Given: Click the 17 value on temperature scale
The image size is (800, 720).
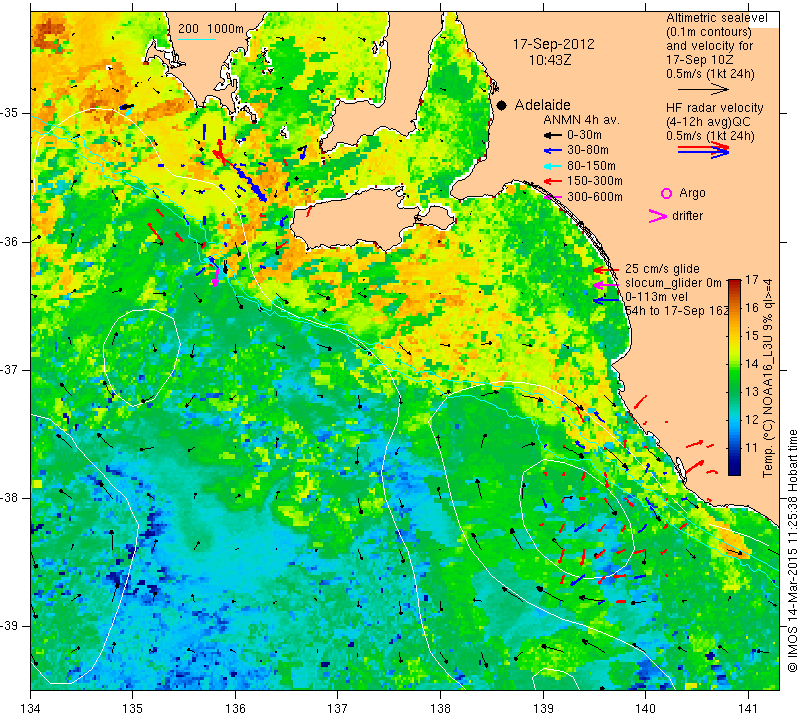Looking at the screenshot, I should [752, 280].
